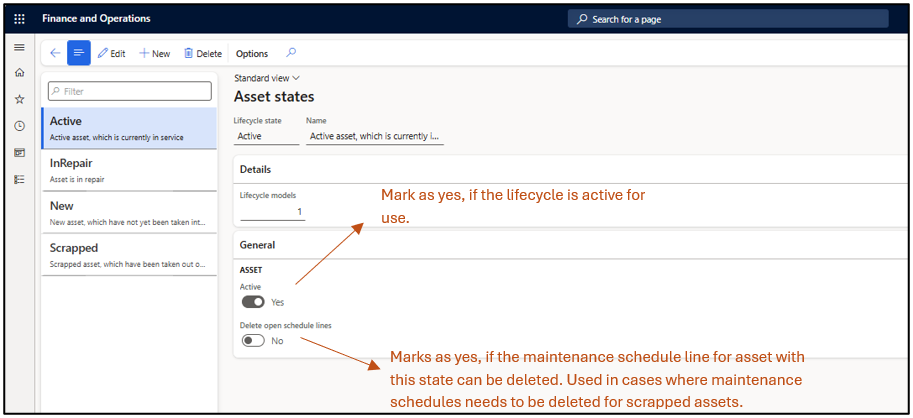913x418 pixels.
Task: Click the Search for a page box
Action: click(x=728, y=19)
